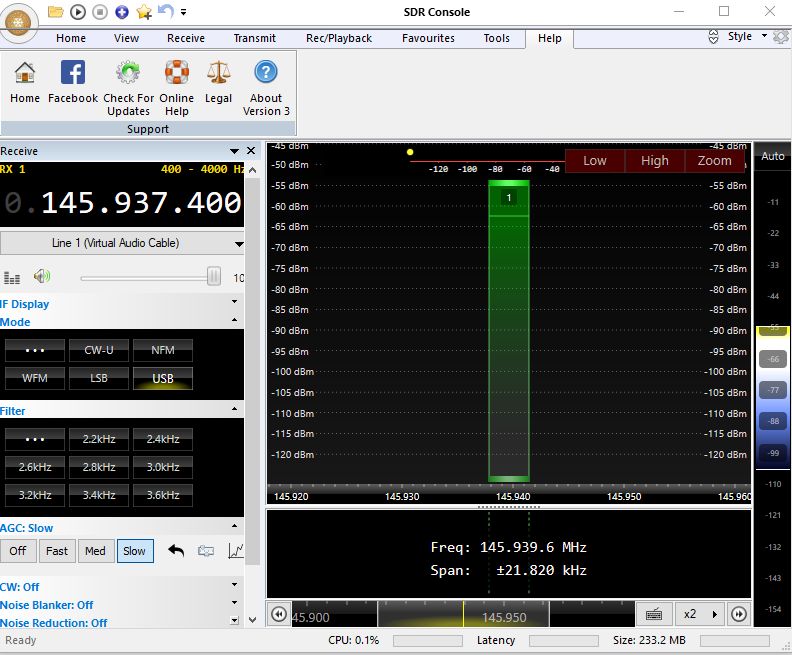Switch to the View ribbon tab

click(x=126, y=38)
